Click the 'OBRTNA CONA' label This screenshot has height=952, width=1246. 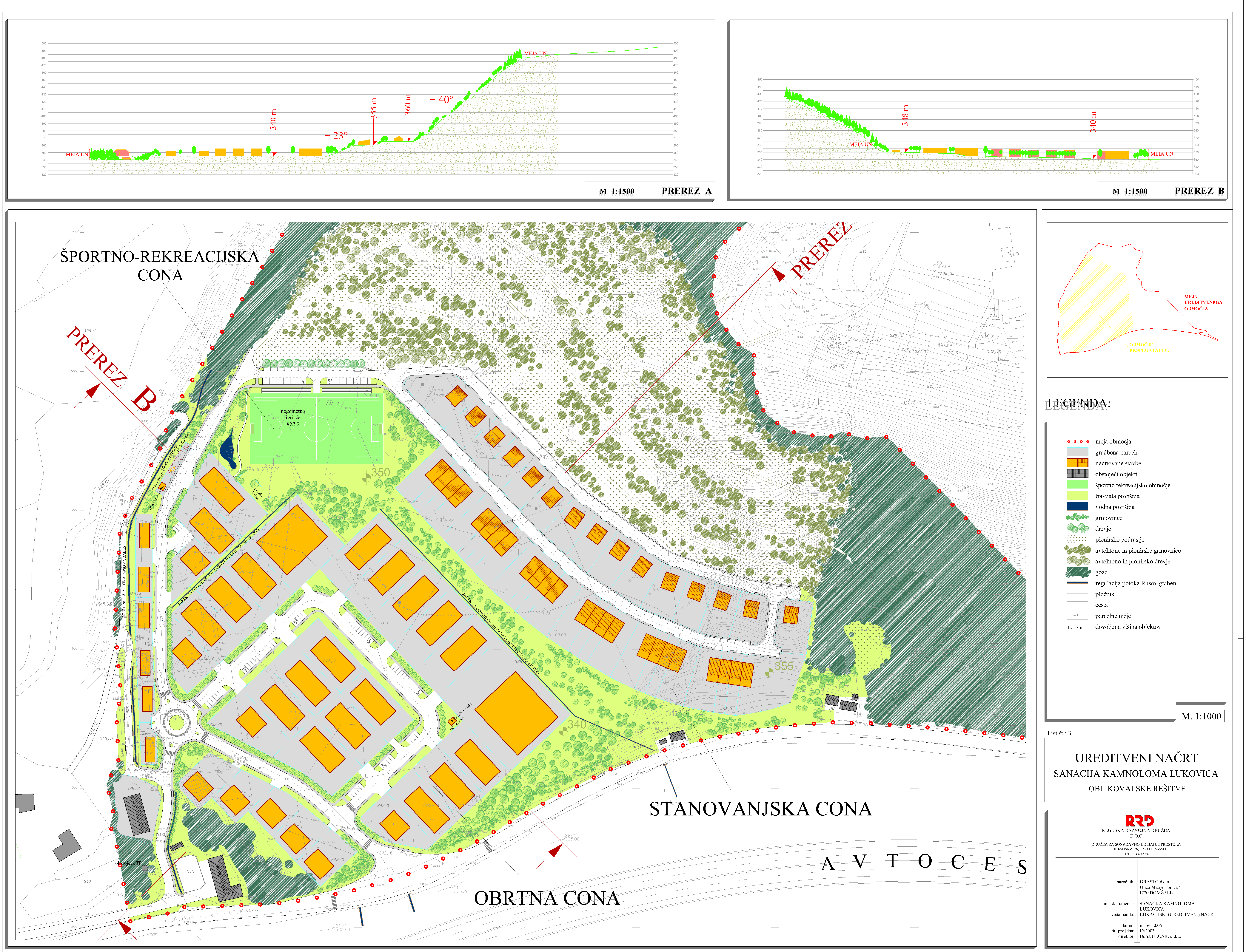click(547, 898)
